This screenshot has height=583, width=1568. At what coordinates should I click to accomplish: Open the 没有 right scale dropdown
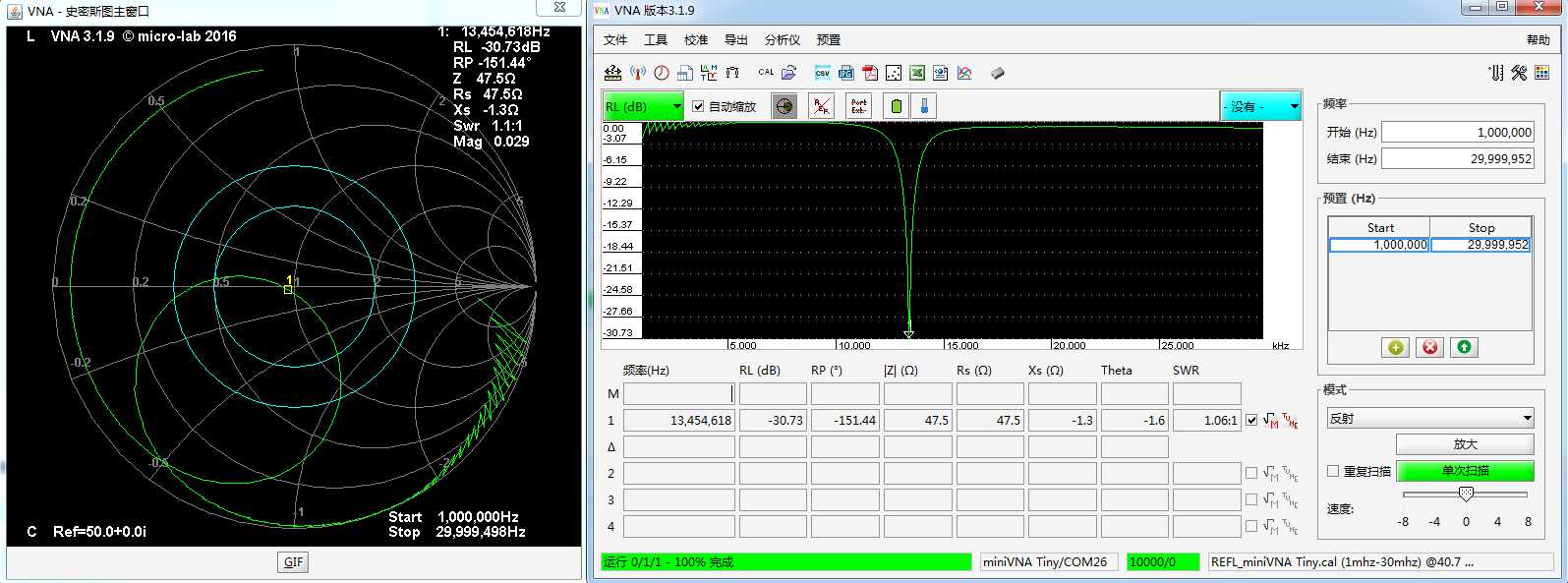click(1260, 106)
